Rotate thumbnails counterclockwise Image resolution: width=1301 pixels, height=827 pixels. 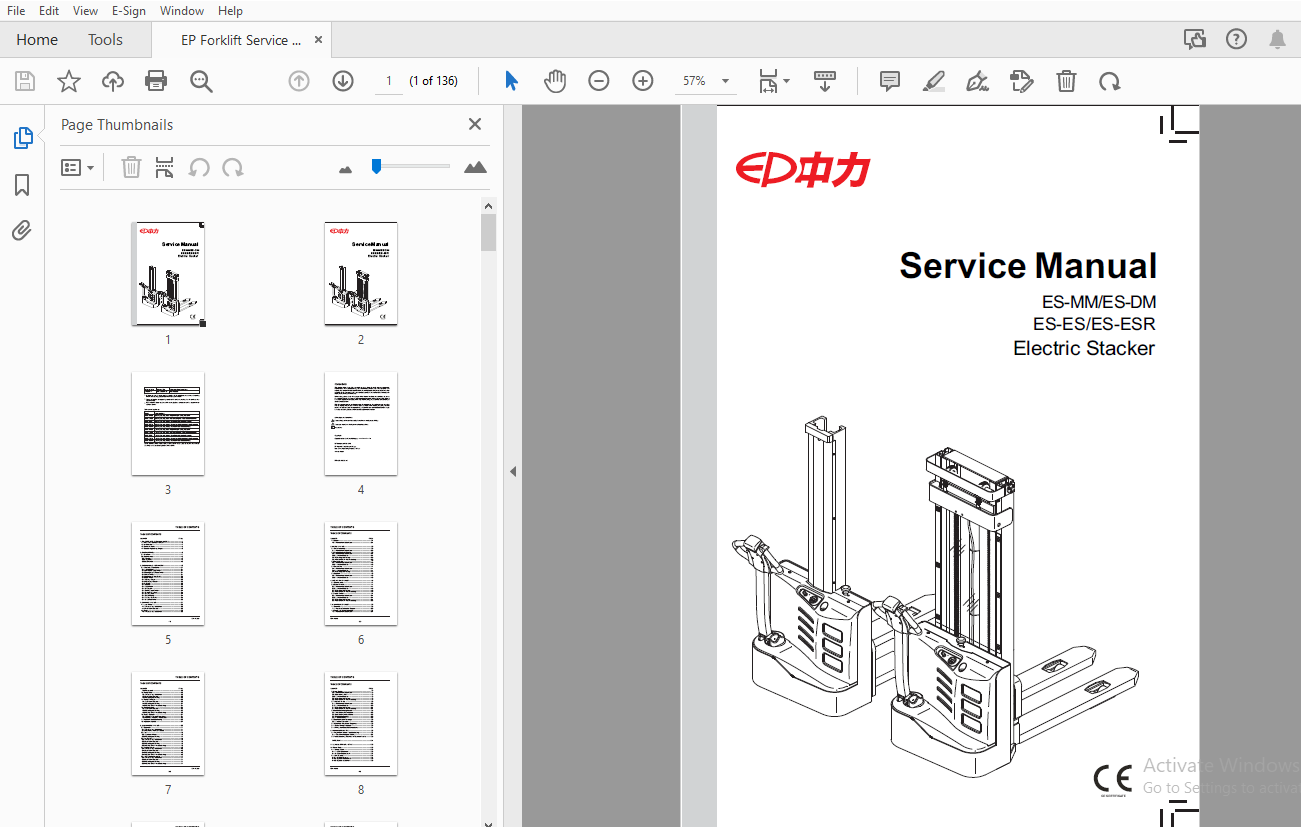[x=199, y=167]
